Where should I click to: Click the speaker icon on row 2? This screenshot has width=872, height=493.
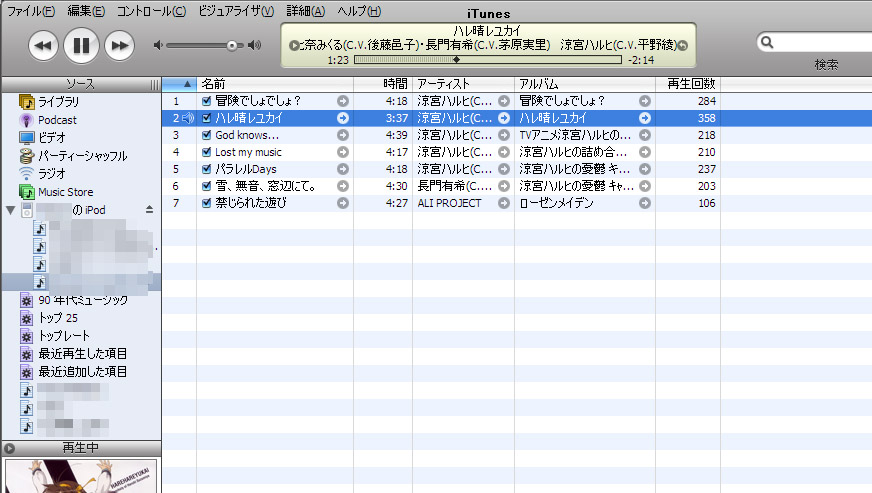pos(189,118)
